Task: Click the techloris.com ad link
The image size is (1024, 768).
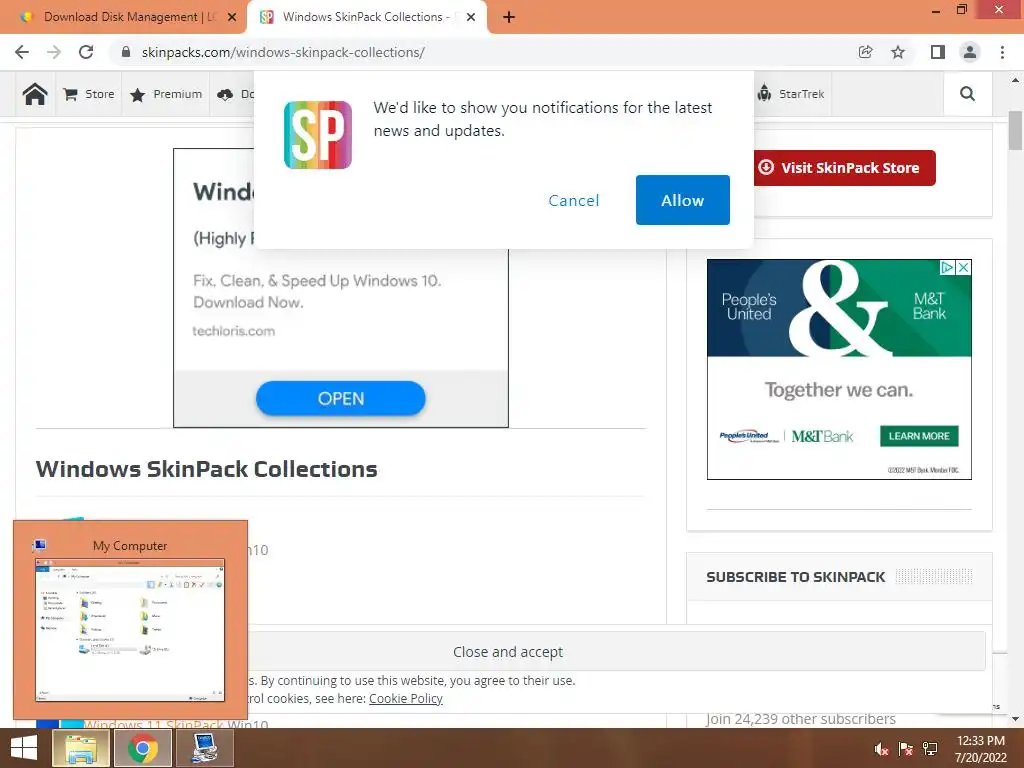Action: coord(234,331)
